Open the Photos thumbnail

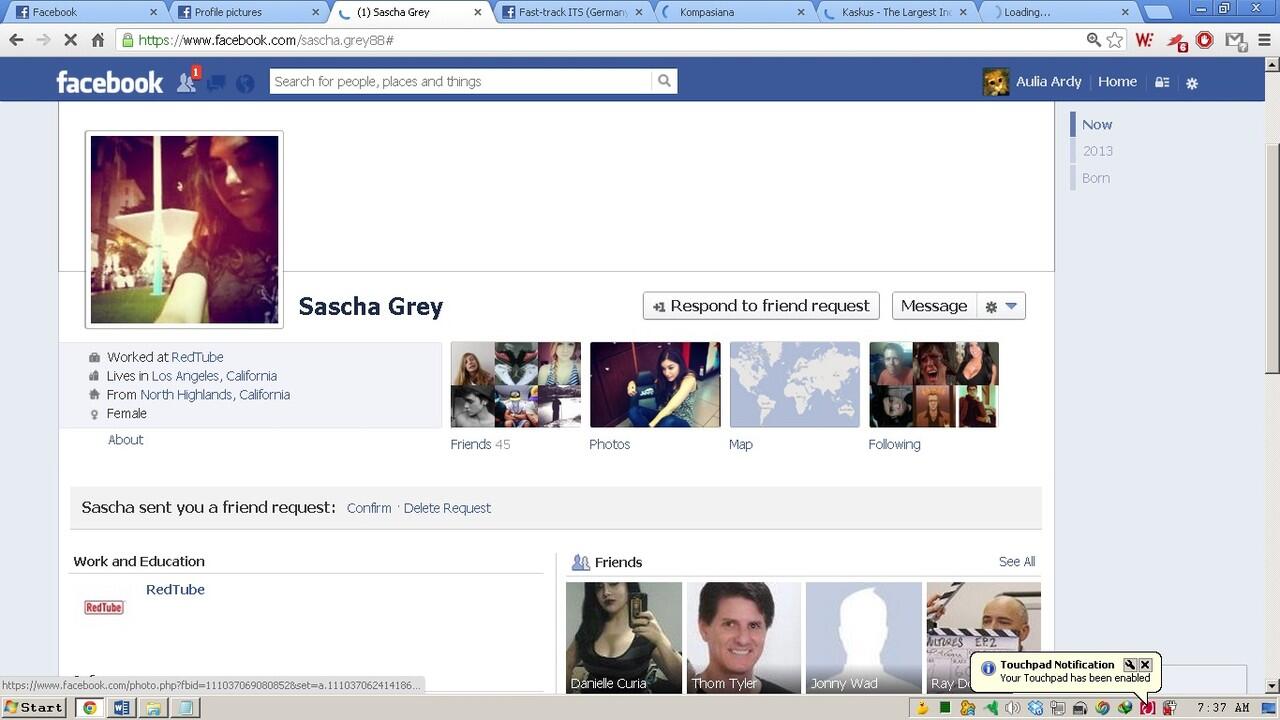coord(655,385)
